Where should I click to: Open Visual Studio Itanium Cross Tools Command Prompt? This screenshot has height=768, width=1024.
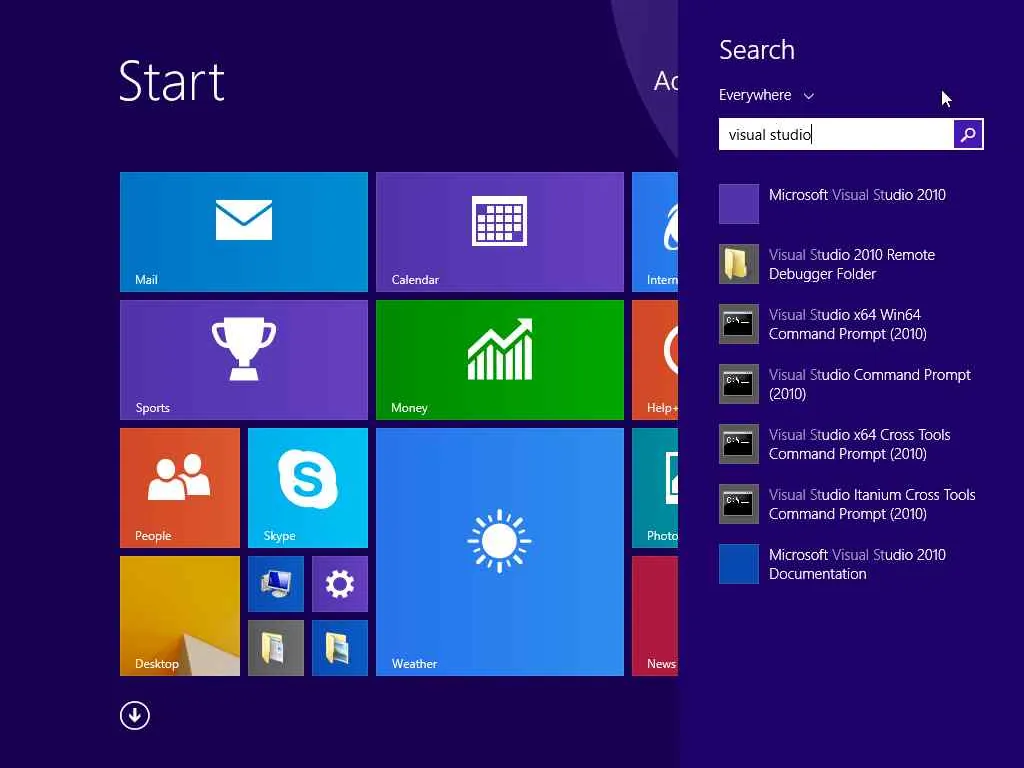click(x=851, y=504)
